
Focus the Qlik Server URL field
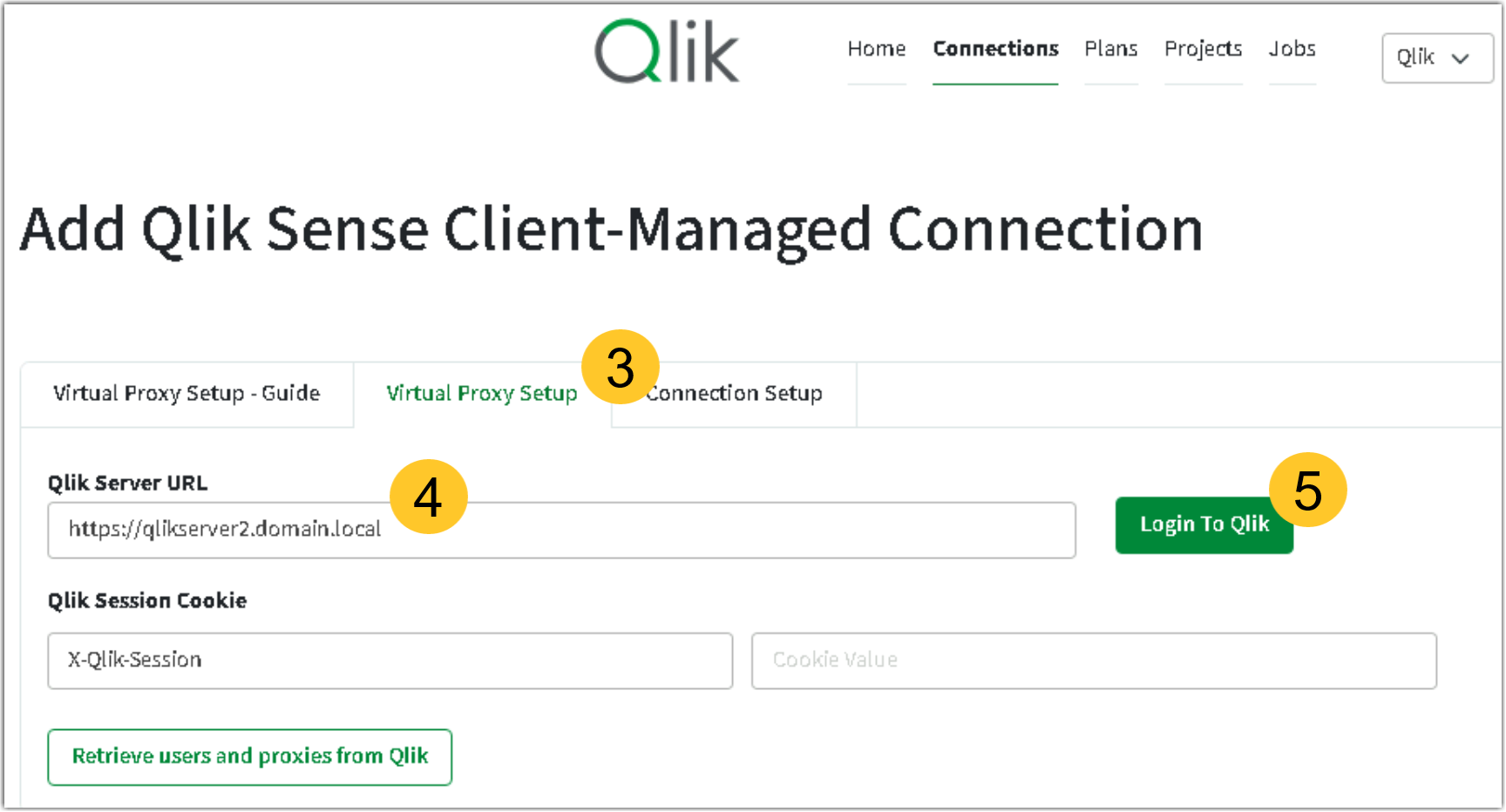pos(562,530)
